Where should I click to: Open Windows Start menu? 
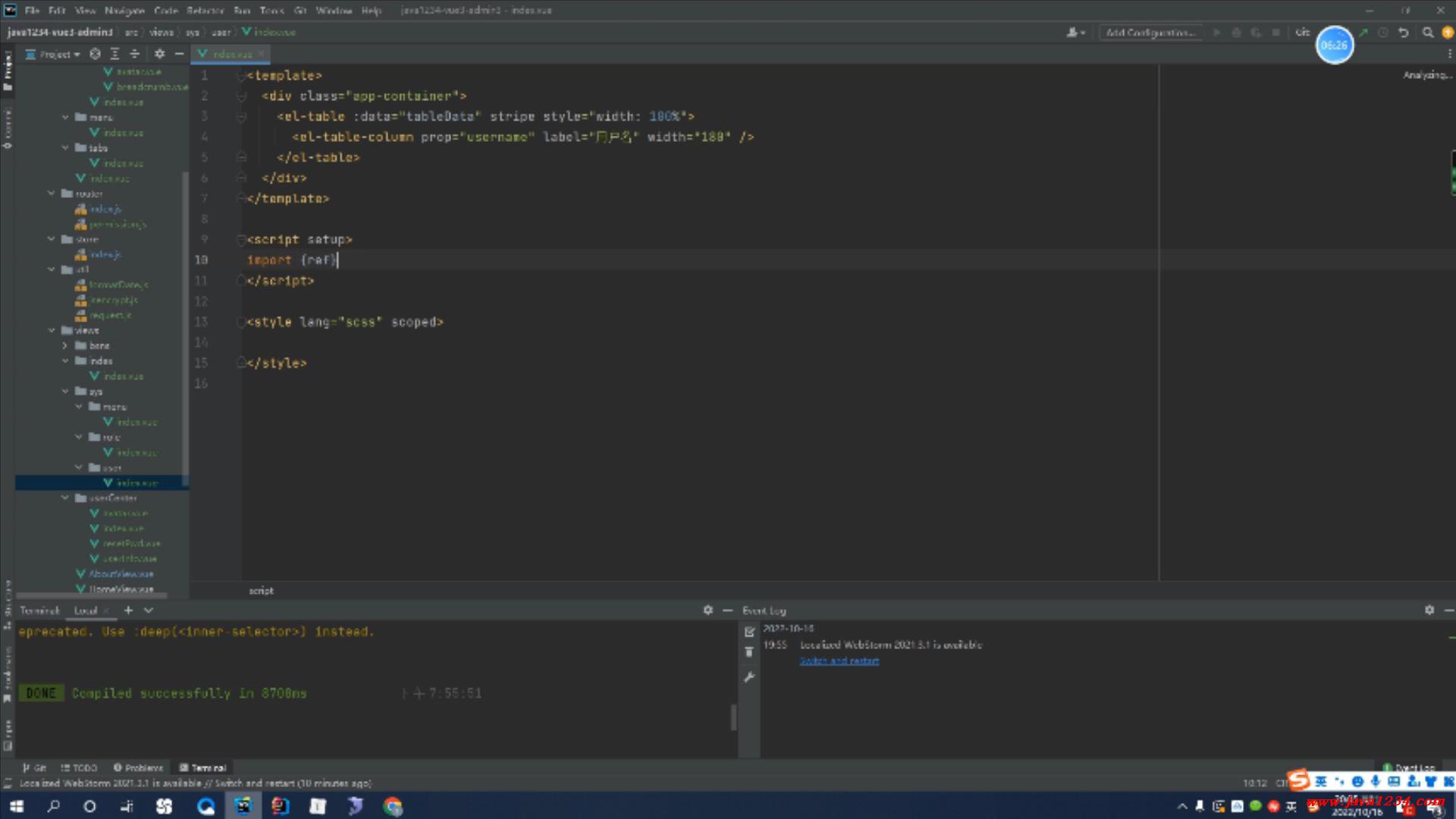pyautogui.click(x=16, y=806)
